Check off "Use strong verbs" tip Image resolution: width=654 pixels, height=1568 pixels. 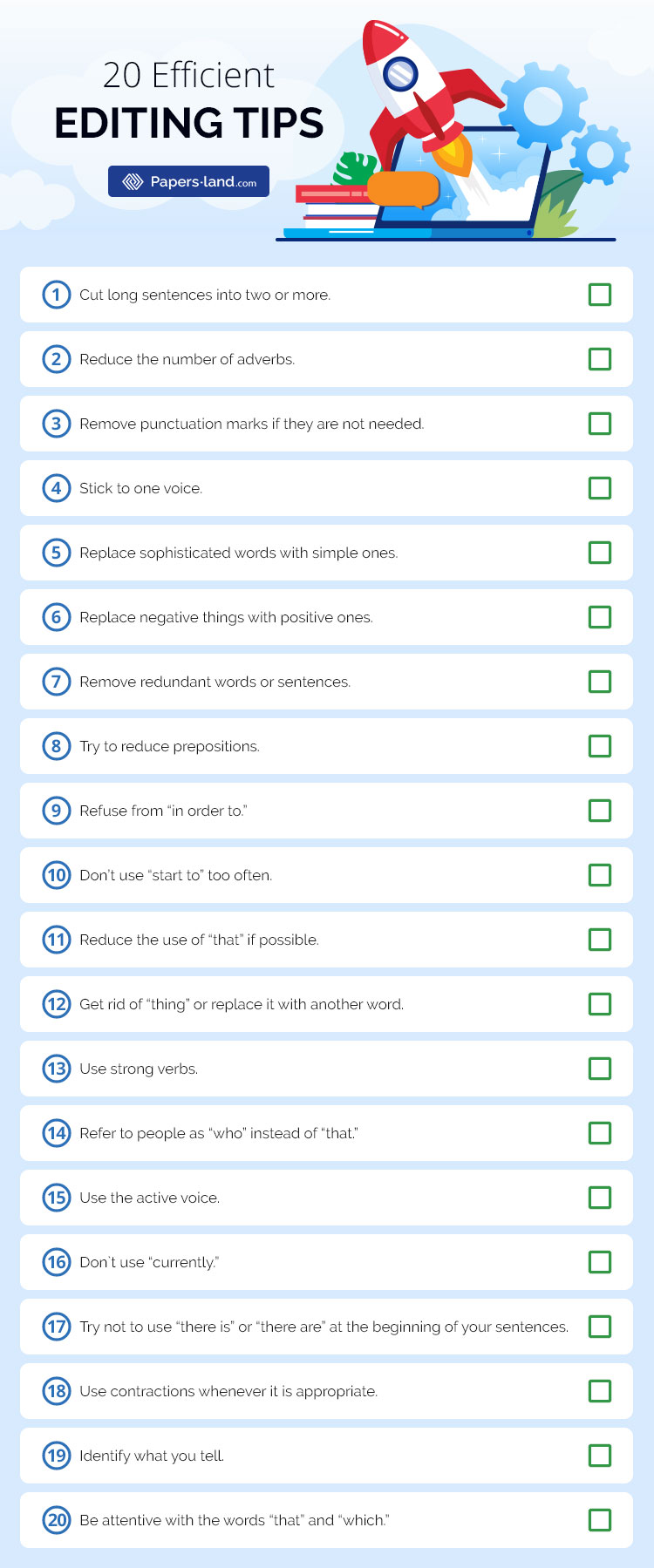(x=600, y=1069)
